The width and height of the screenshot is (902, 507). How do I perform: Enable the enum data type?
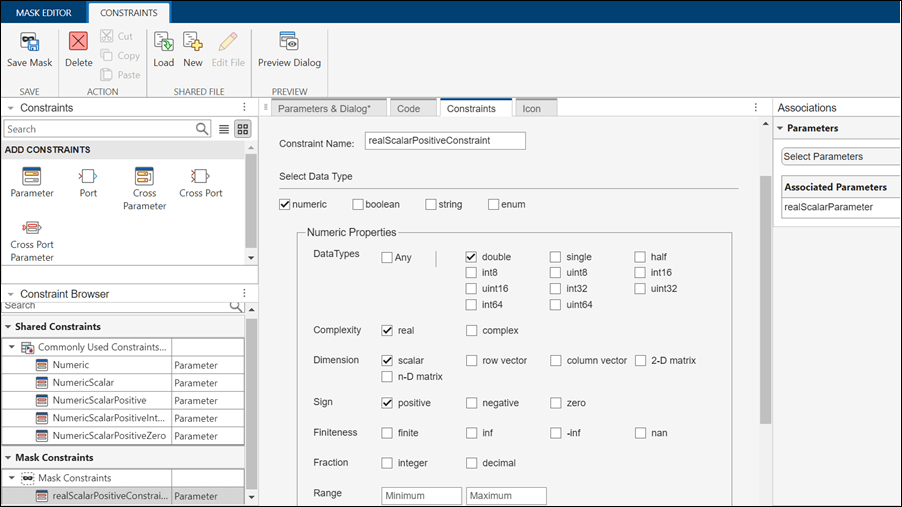494,204
